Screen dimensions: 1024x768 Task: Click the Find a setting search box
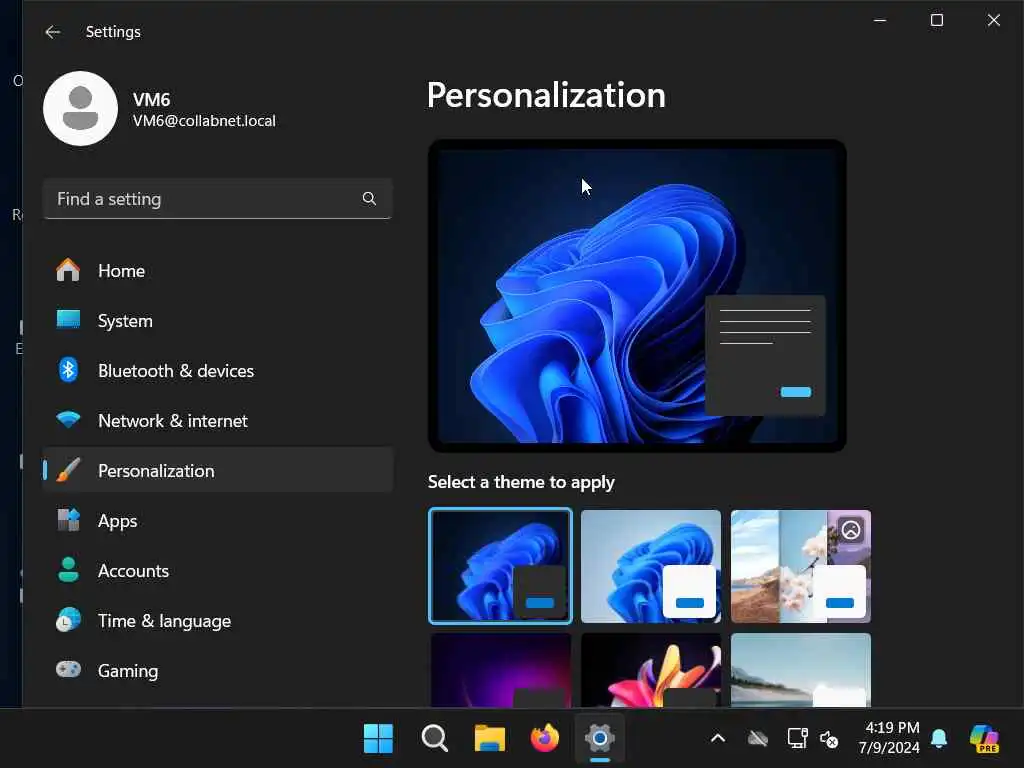(217, 199)
